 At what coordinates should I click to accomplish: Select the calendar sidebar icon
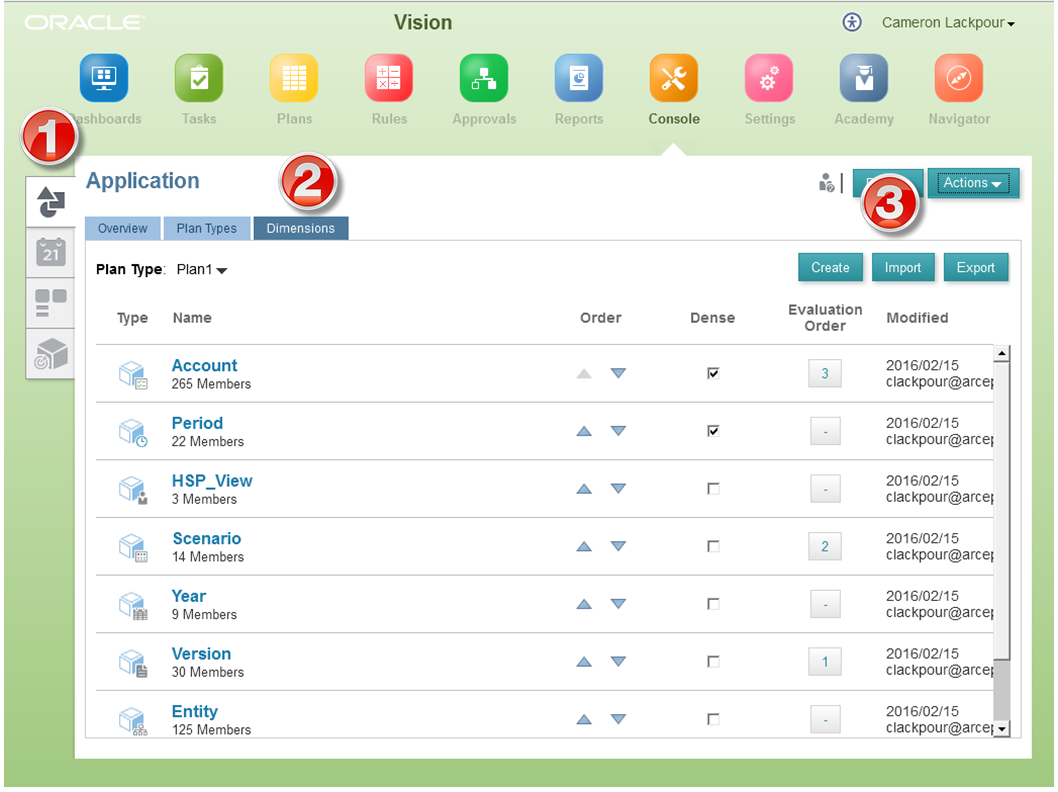(51, 252)
